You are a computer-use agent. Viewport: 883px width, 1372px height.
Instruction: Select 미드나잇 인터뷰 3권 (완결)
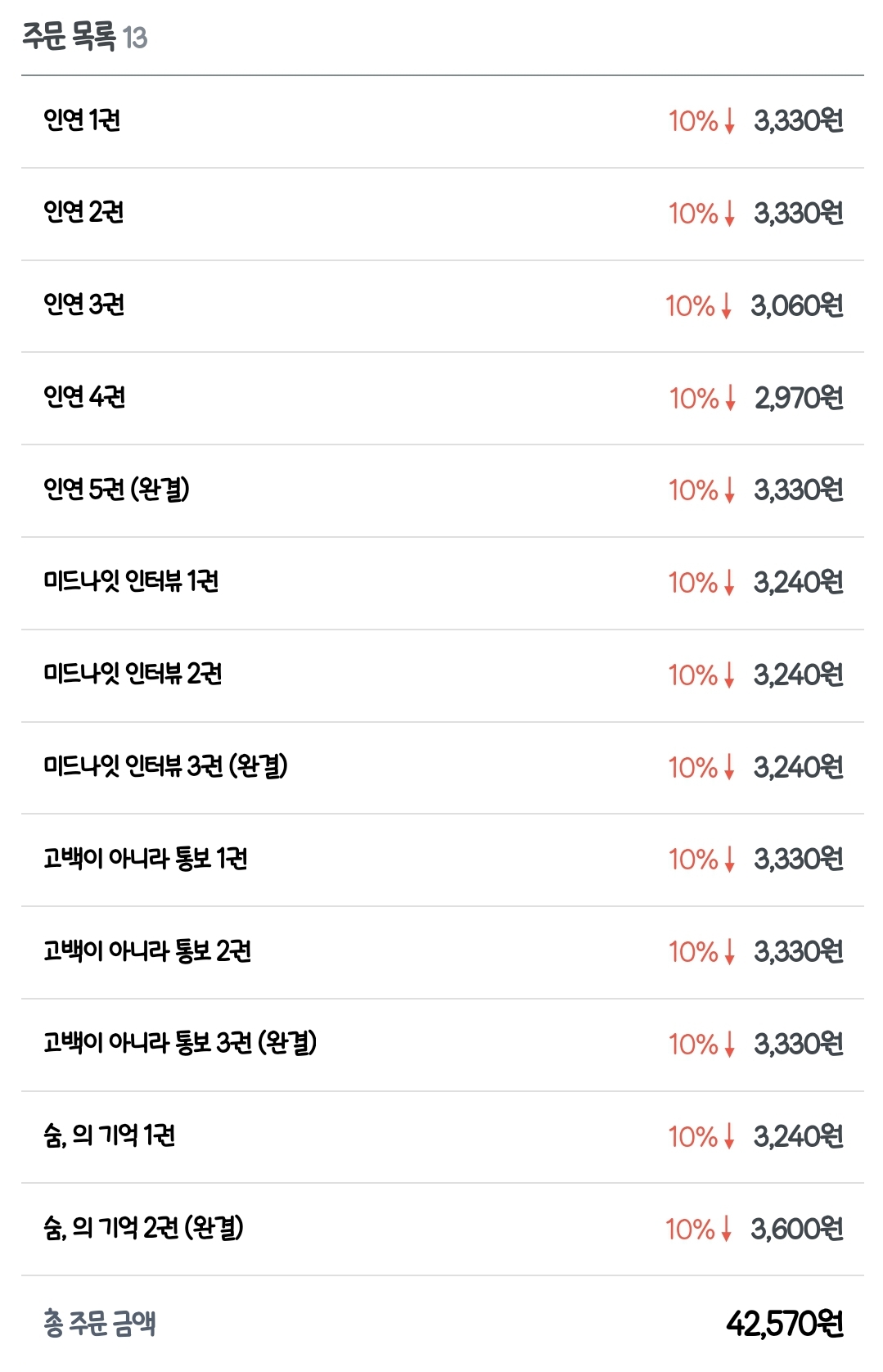coord(165,767)
